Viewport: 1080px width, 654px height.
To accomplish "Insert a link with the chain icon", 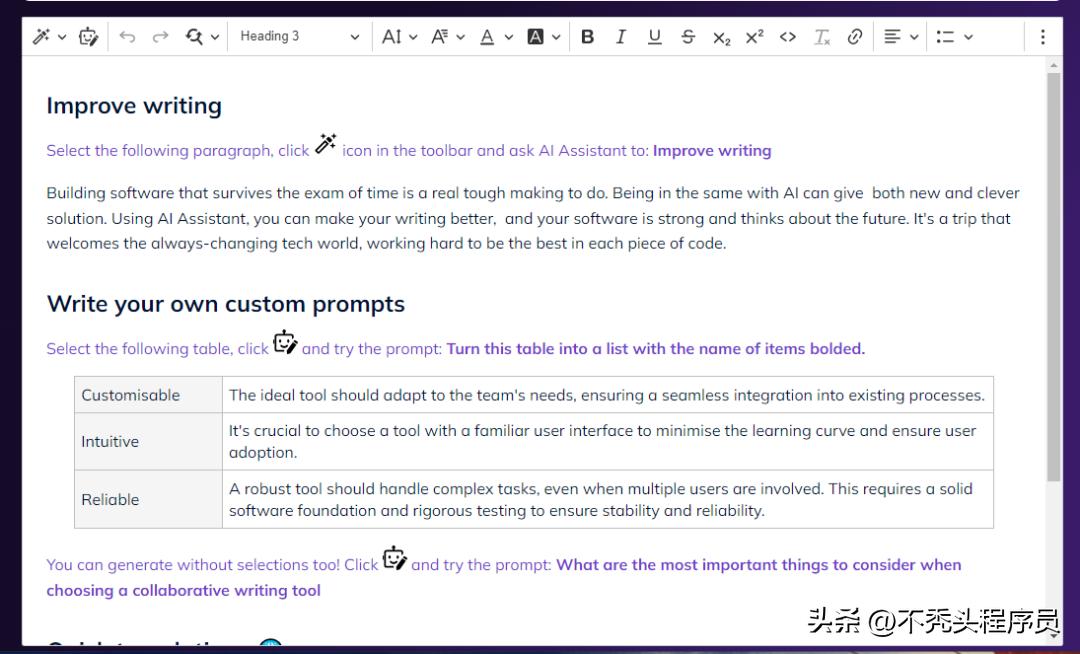I will [x=855, y=37].
